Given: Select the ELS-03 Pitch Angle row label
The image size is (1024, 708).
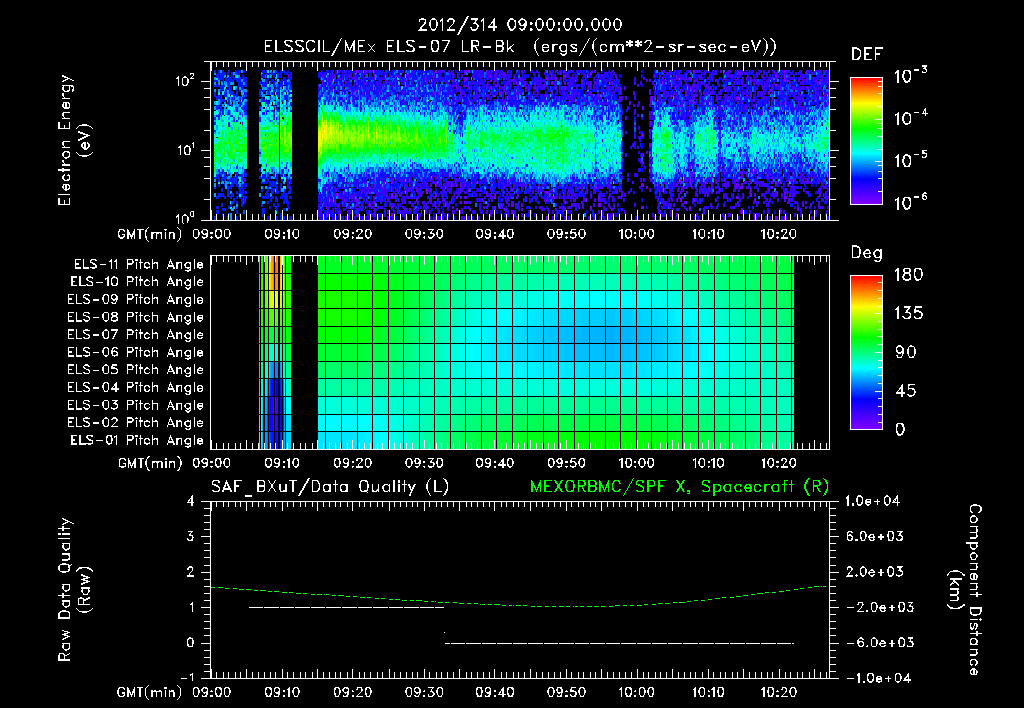Looking at the screenshot, I should pos(136,406).
